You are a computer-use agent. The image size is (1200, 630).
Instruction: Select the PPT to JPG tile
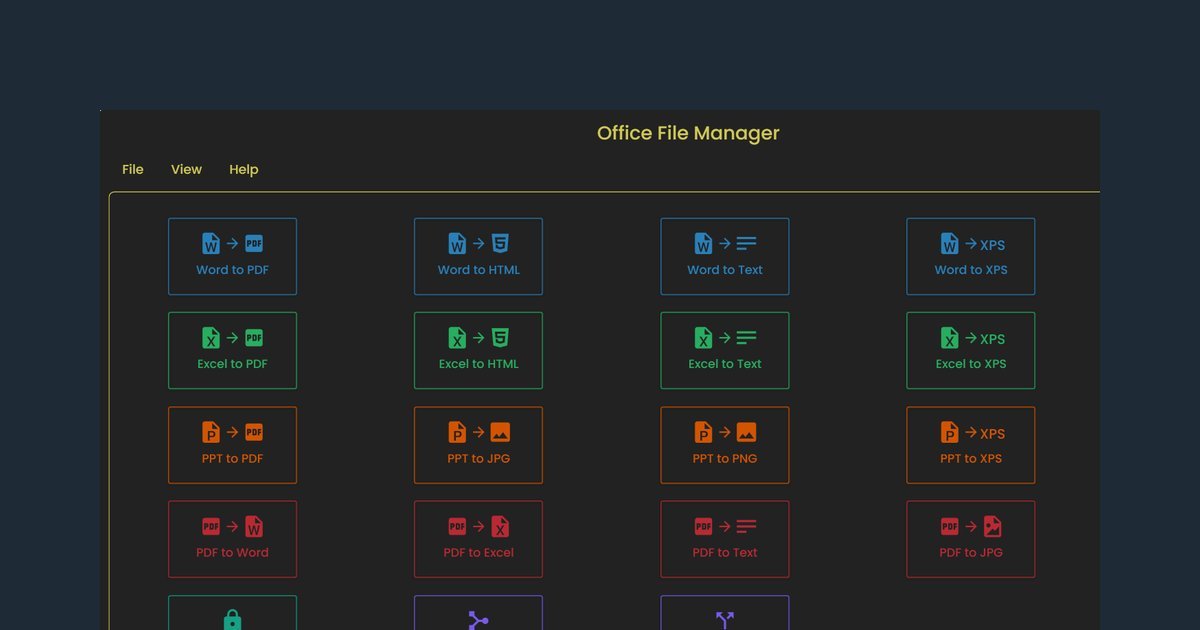478,445
